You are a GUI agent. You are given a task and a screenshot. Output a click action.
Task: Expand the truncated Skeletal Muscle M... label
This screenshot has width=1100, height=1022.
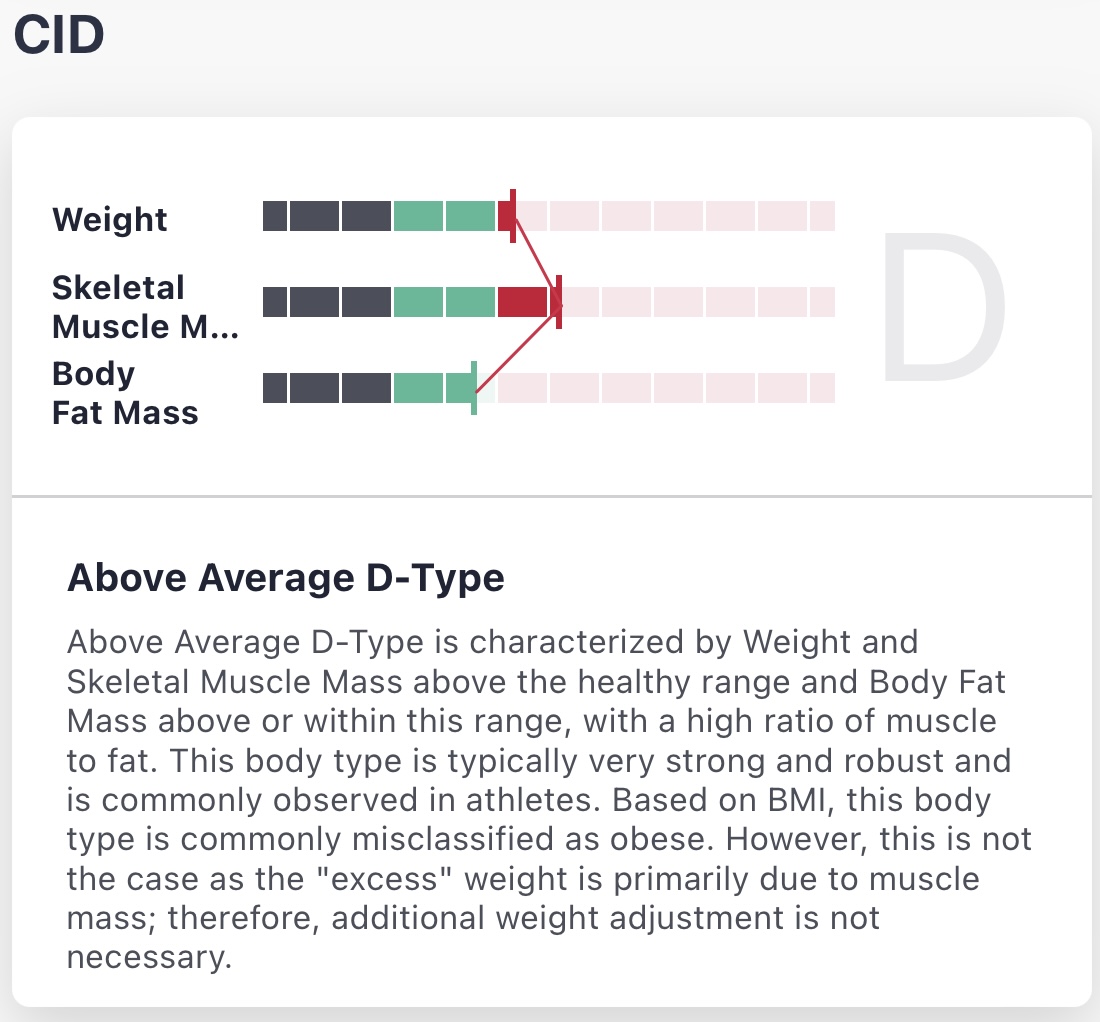(x=145, y=307)
